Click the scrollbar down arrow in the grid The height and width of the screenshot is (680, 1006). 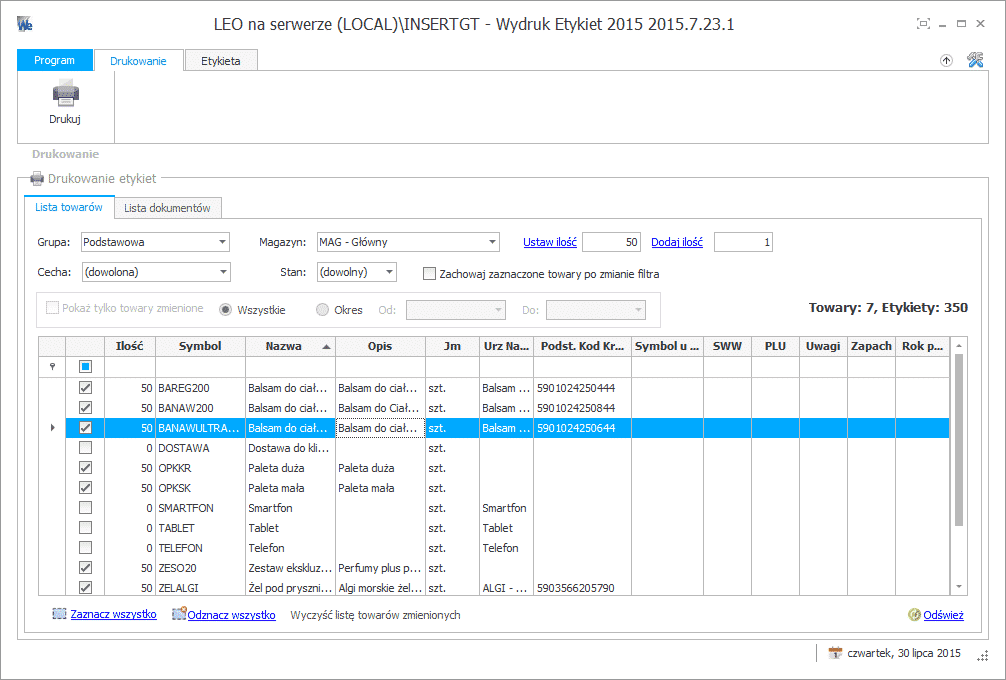[959, 586]
